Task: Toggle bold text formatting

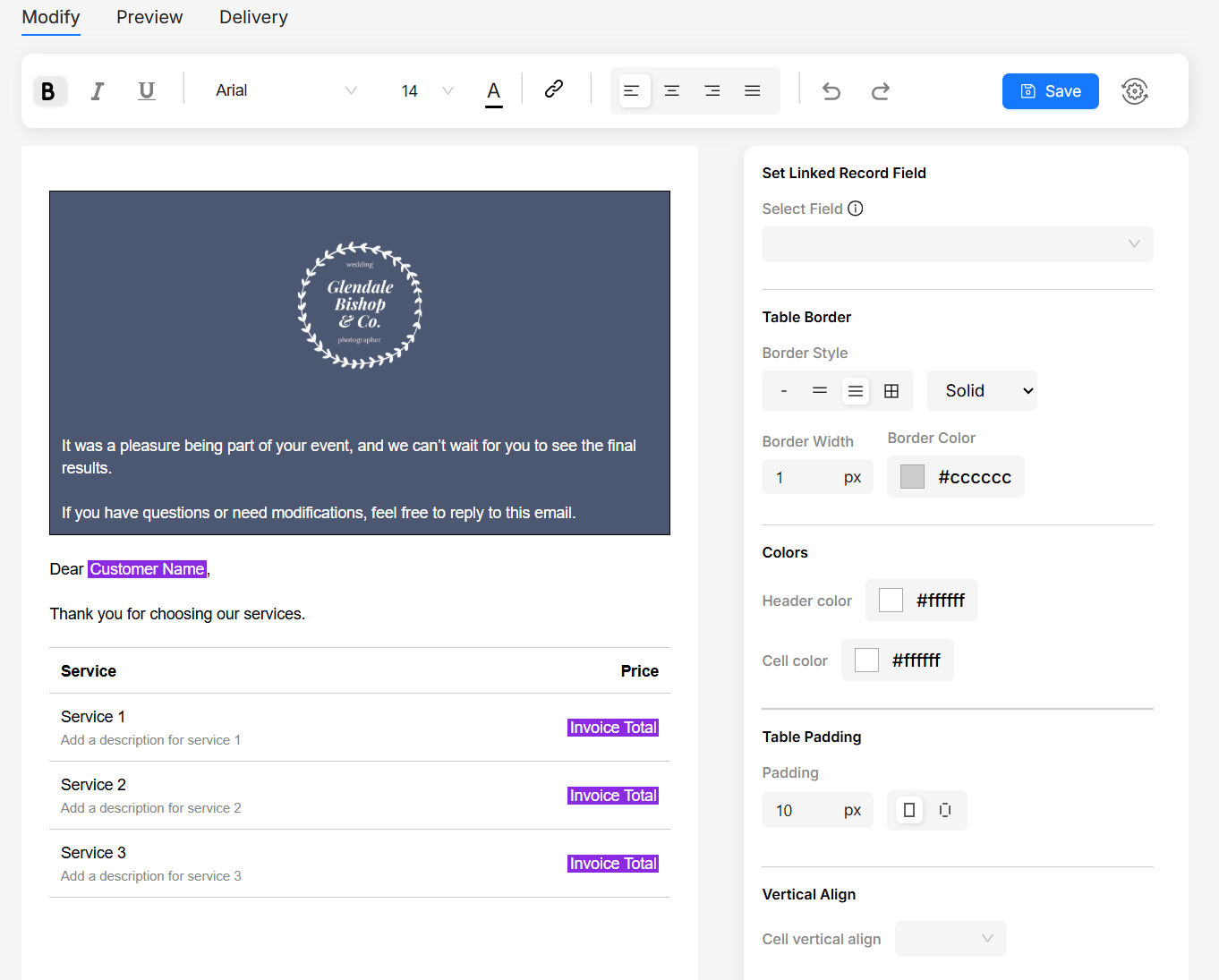Action: coord(49,91)
